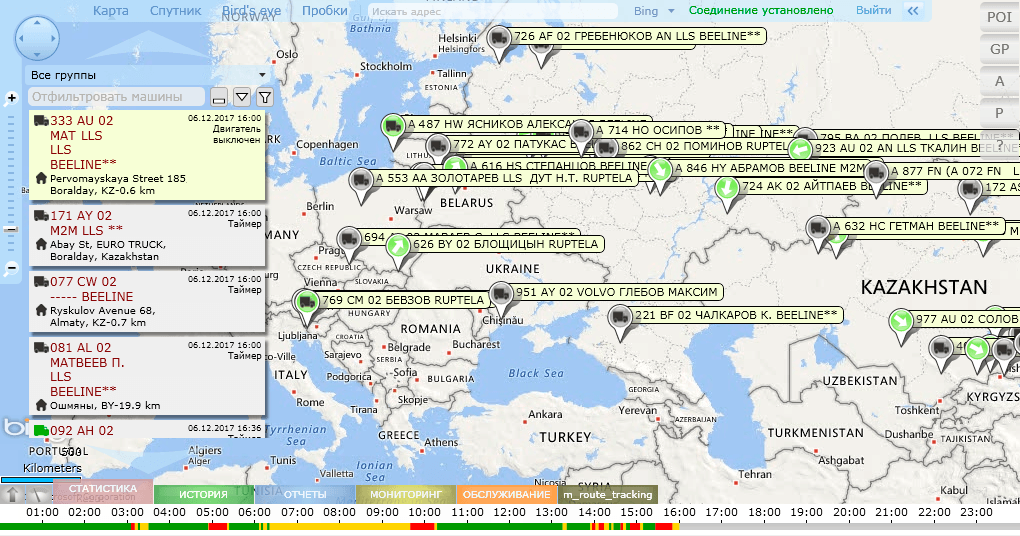Screen dimensions: 1020x536
Task: Open the GP side panel
Action: (x=999, y=49)
